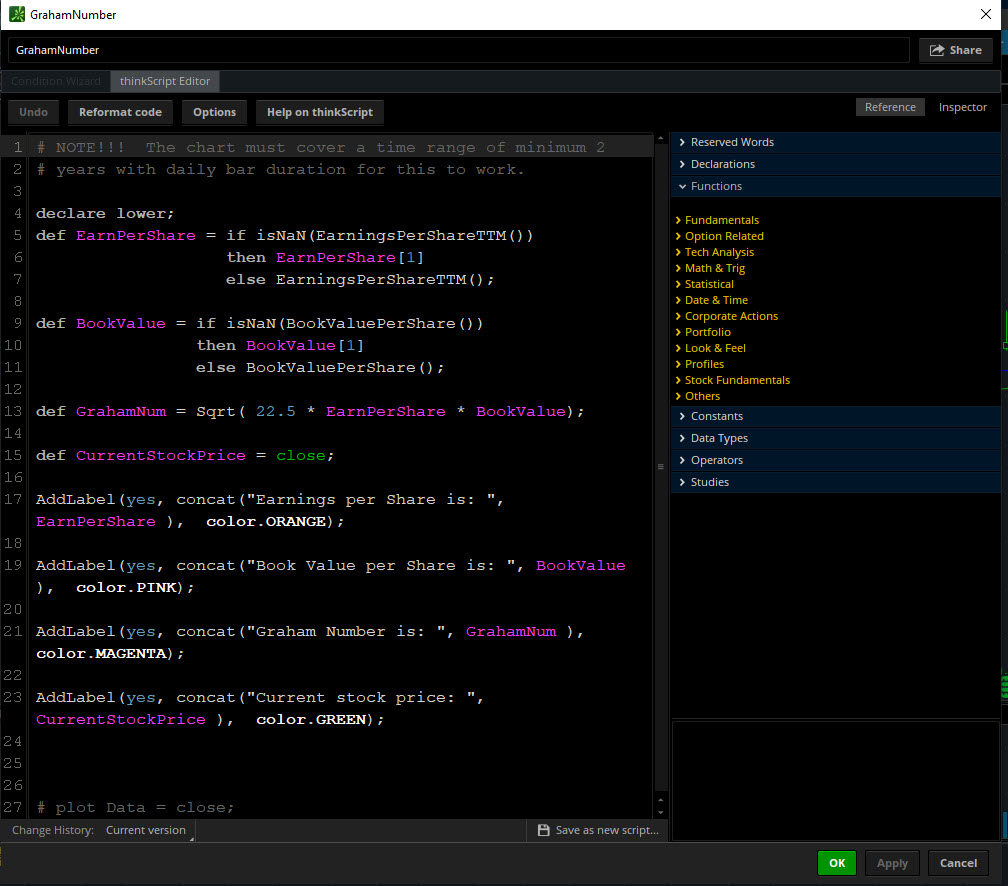Expand the Declarations section
Screen dimensions: 1008x886
[722, 164]
